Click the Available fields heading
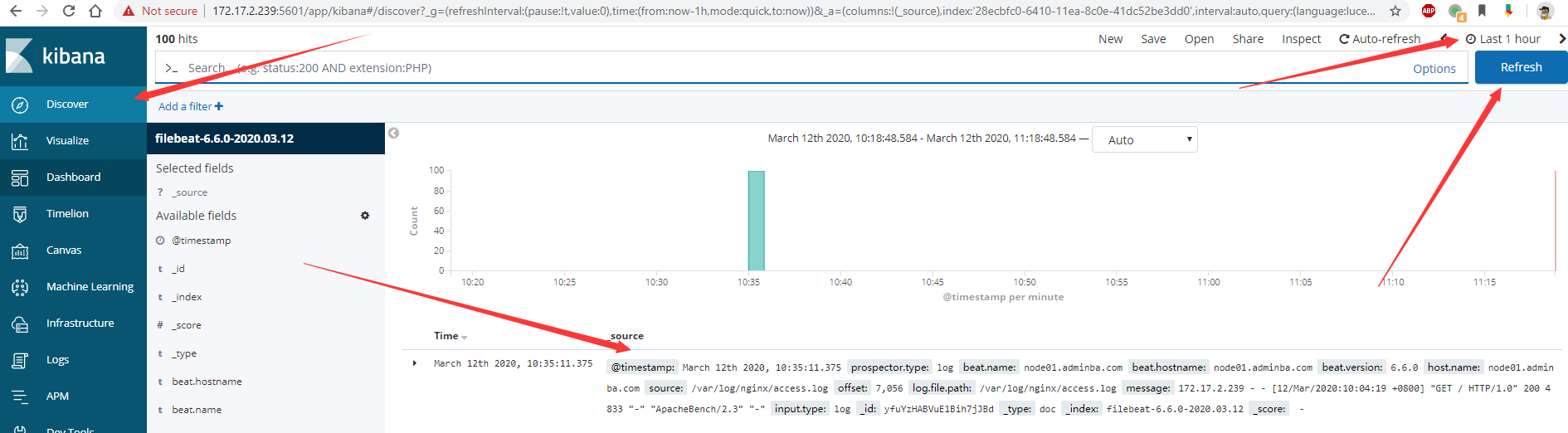1568x433 pixels. coord(196,216)
